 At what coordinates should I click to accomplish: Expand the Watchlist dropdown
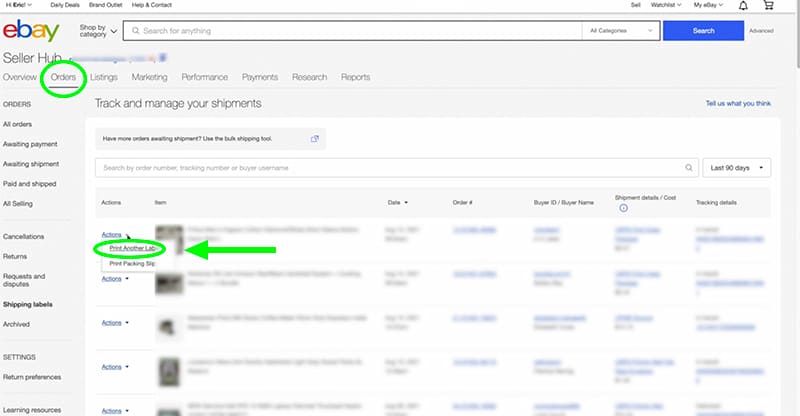[666, 5]
